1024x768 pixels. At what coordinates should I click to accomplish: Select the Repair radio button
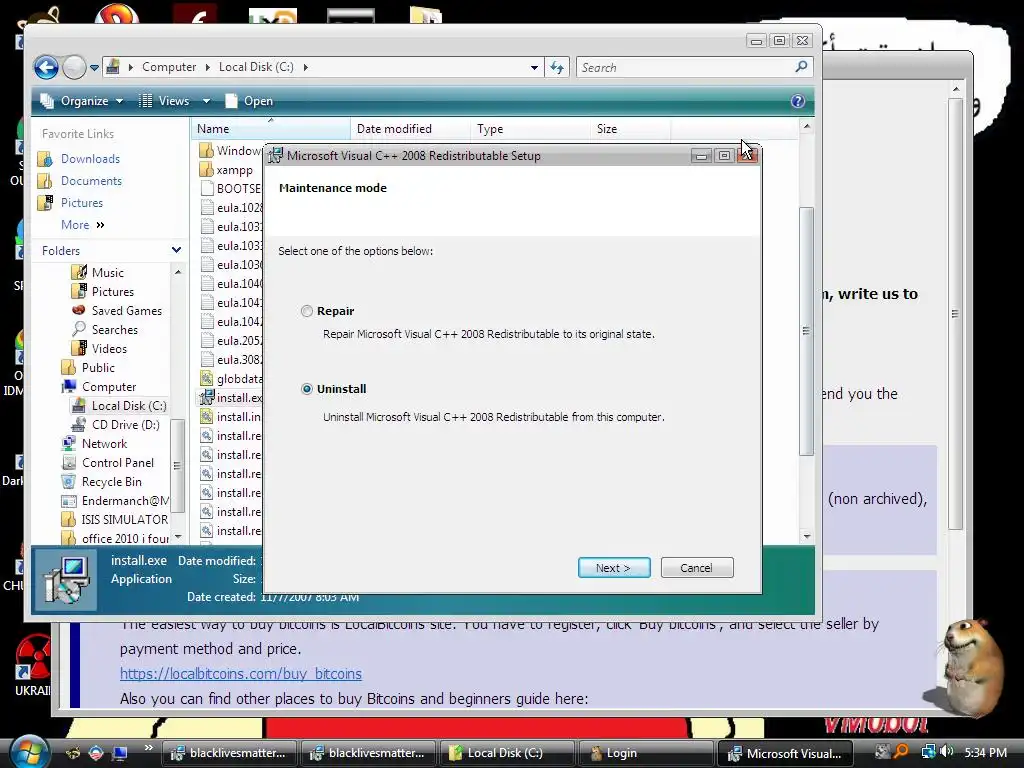tap(306, 311)
